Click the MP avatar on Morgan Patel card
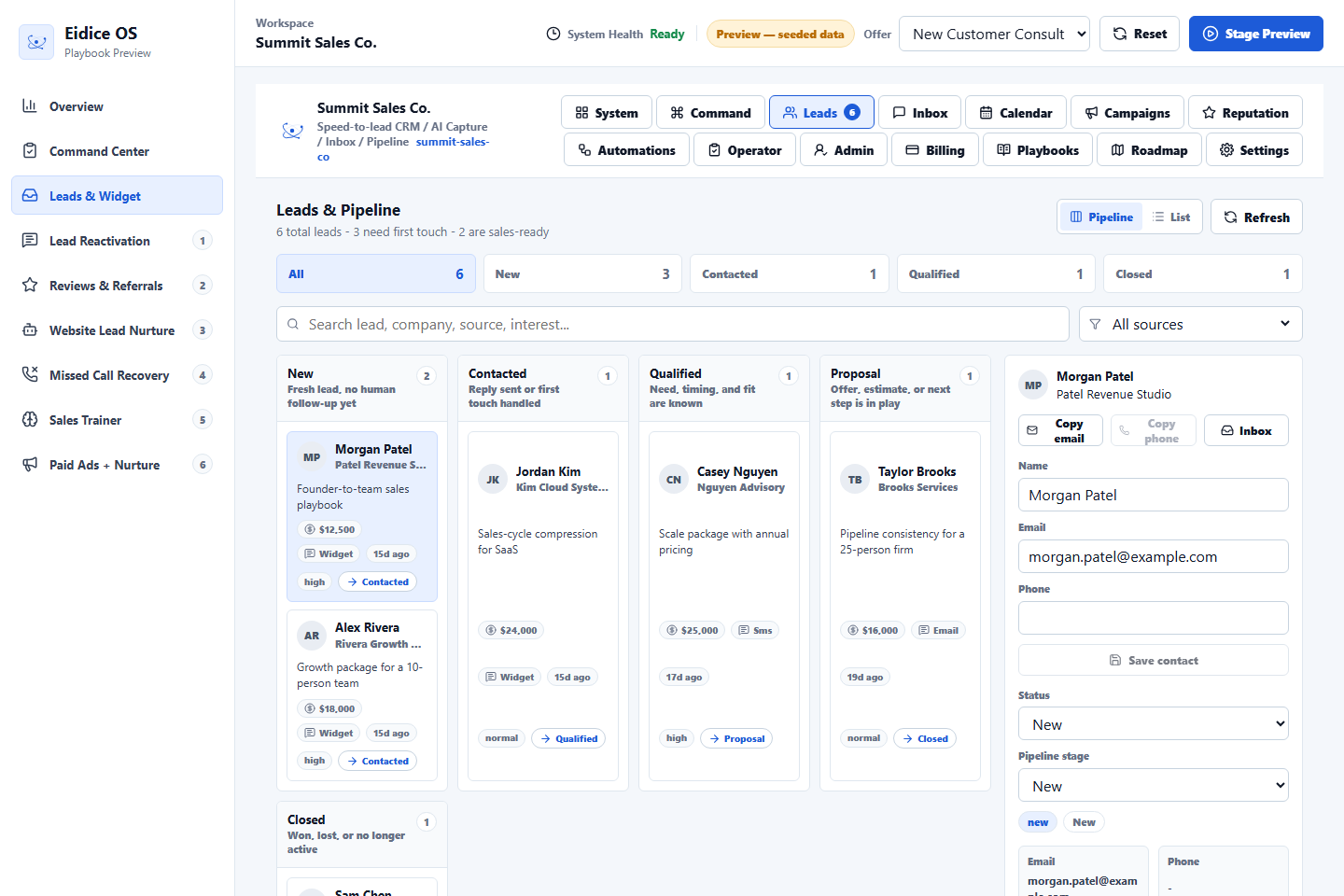 [312, 457]
